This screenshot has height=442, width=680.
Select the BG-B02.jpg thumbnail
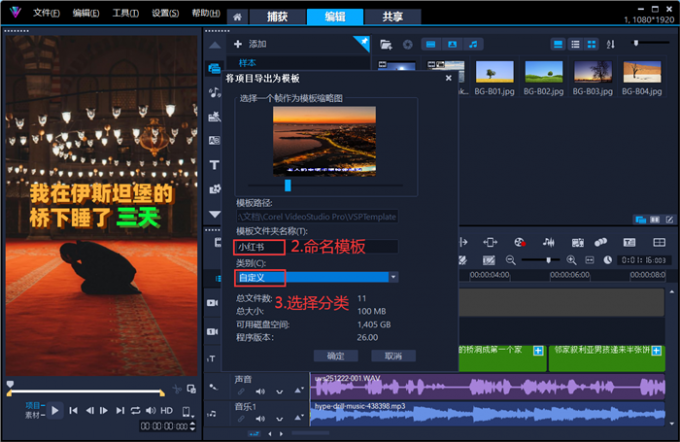click(x=543, y=76)
